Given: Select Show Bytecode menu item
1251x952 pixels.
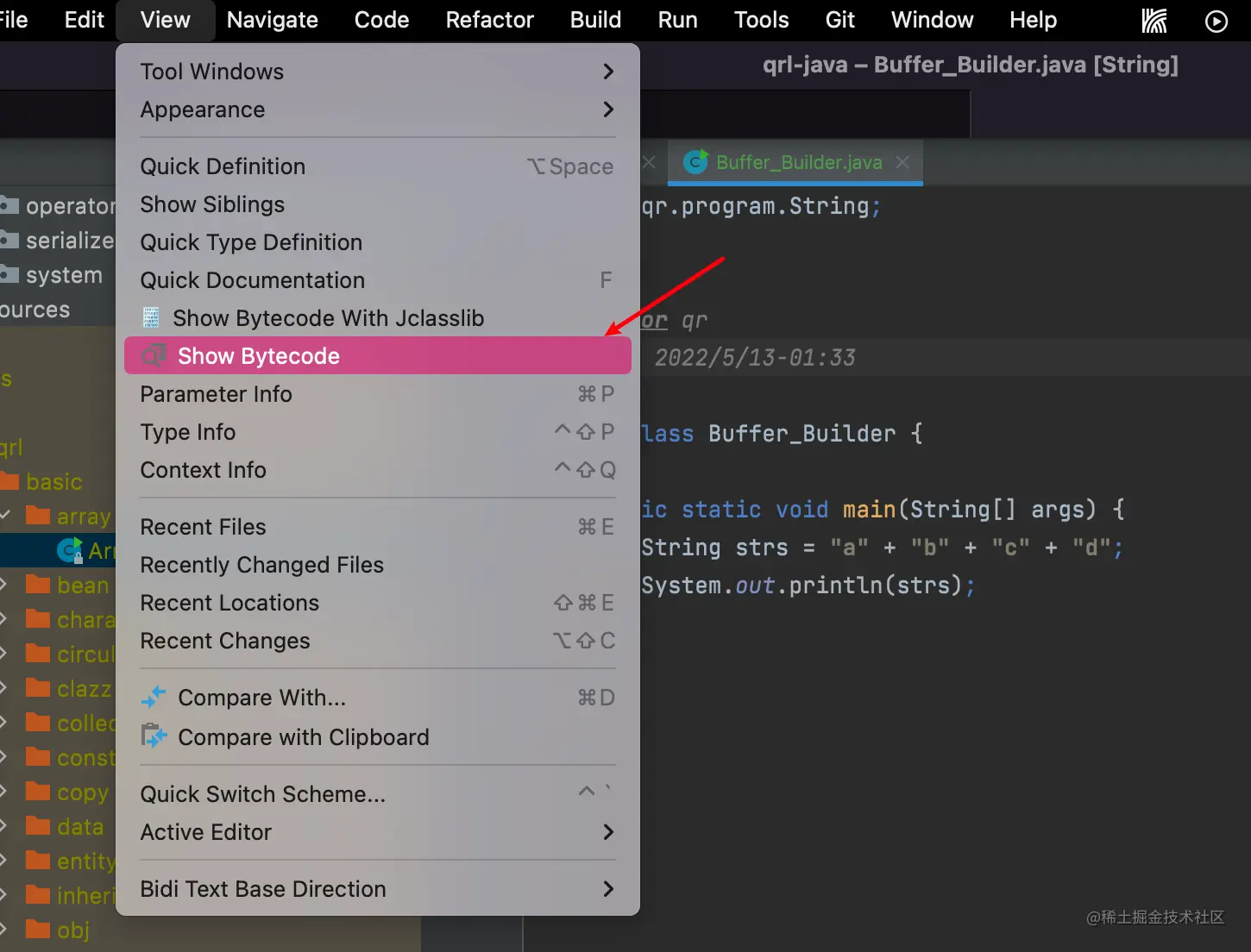Looking at the screenshot, I should pos(259,356).
